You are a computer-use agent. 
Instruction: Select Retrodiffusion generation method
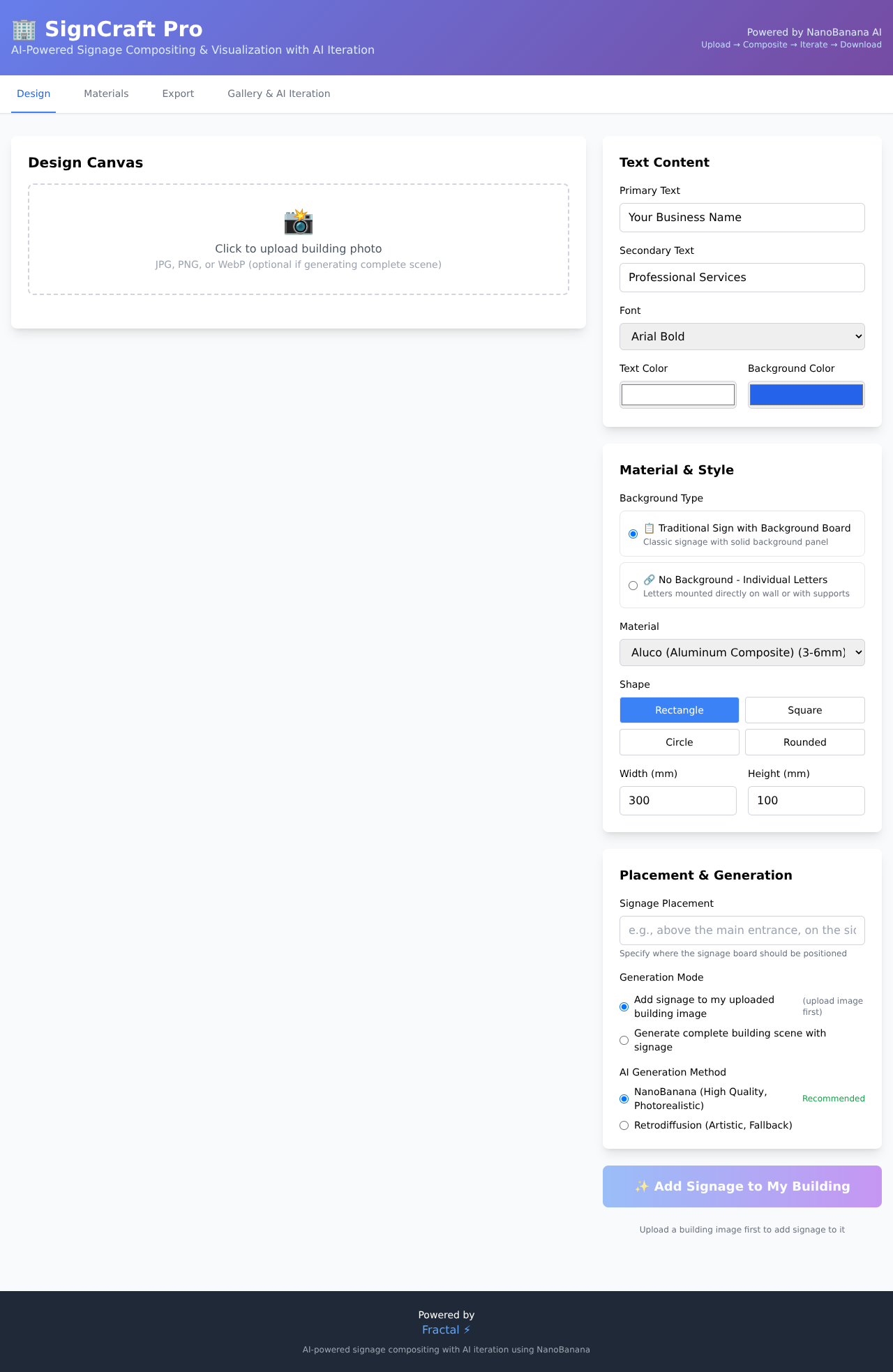[x=624, y=1125]
